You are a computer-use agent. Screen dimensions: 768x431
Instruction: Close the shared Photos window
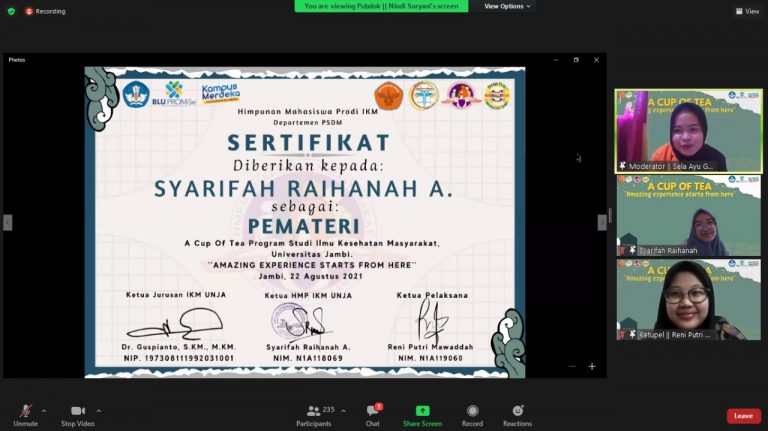point(596,60)
